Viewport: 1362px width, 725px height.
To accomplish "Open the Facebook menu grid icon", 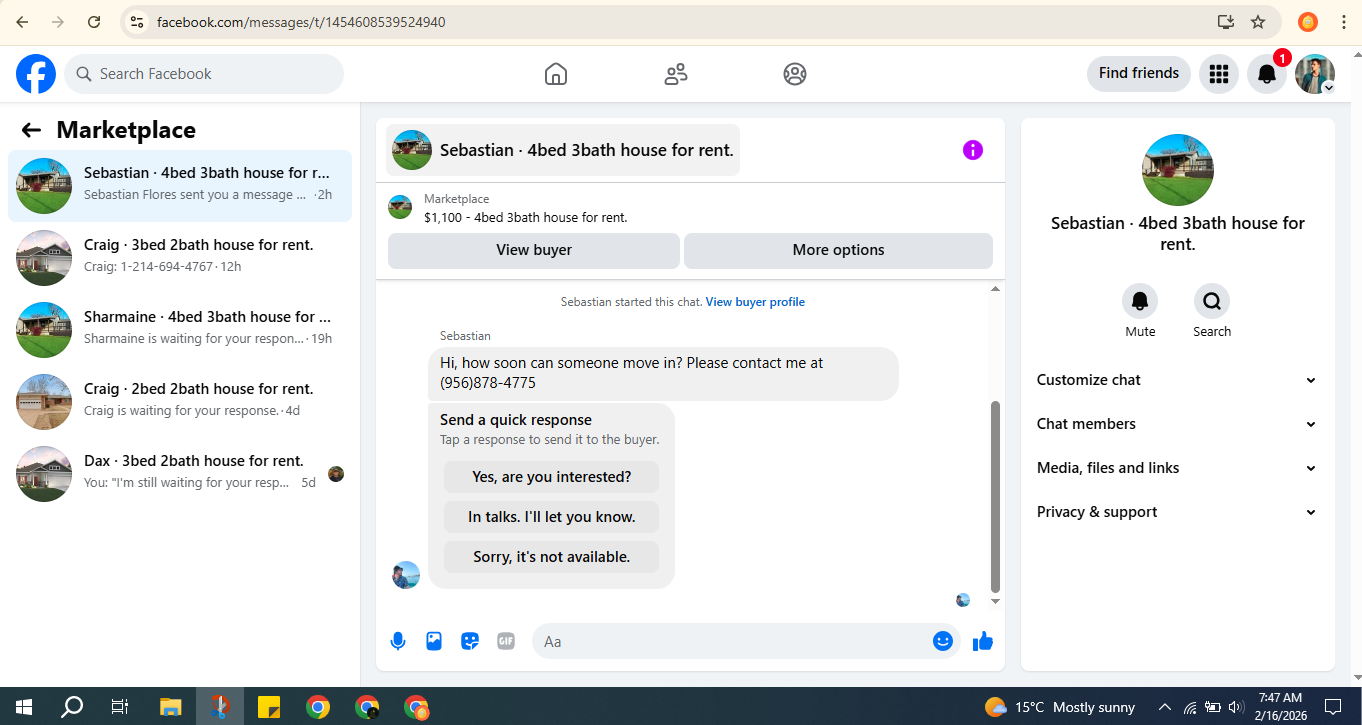I will click(1218, 74).
